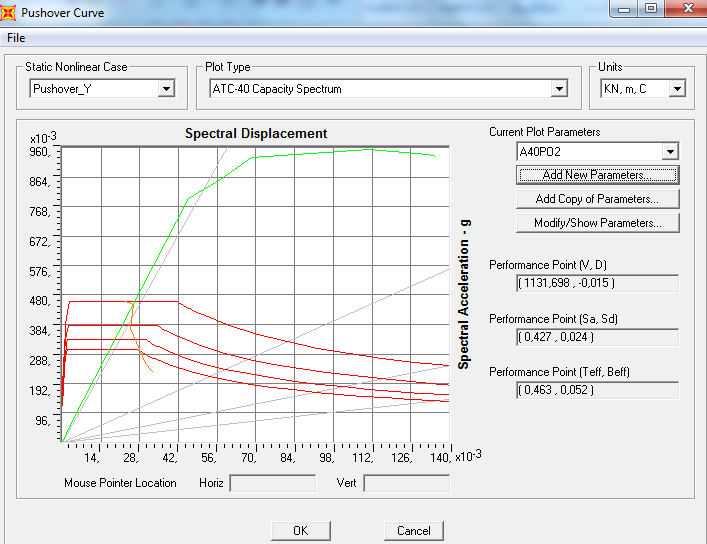Screen dimensions: 707x544
Task: Open the Units dropdown showing KN, m, C
Action: tap(677, 89)
